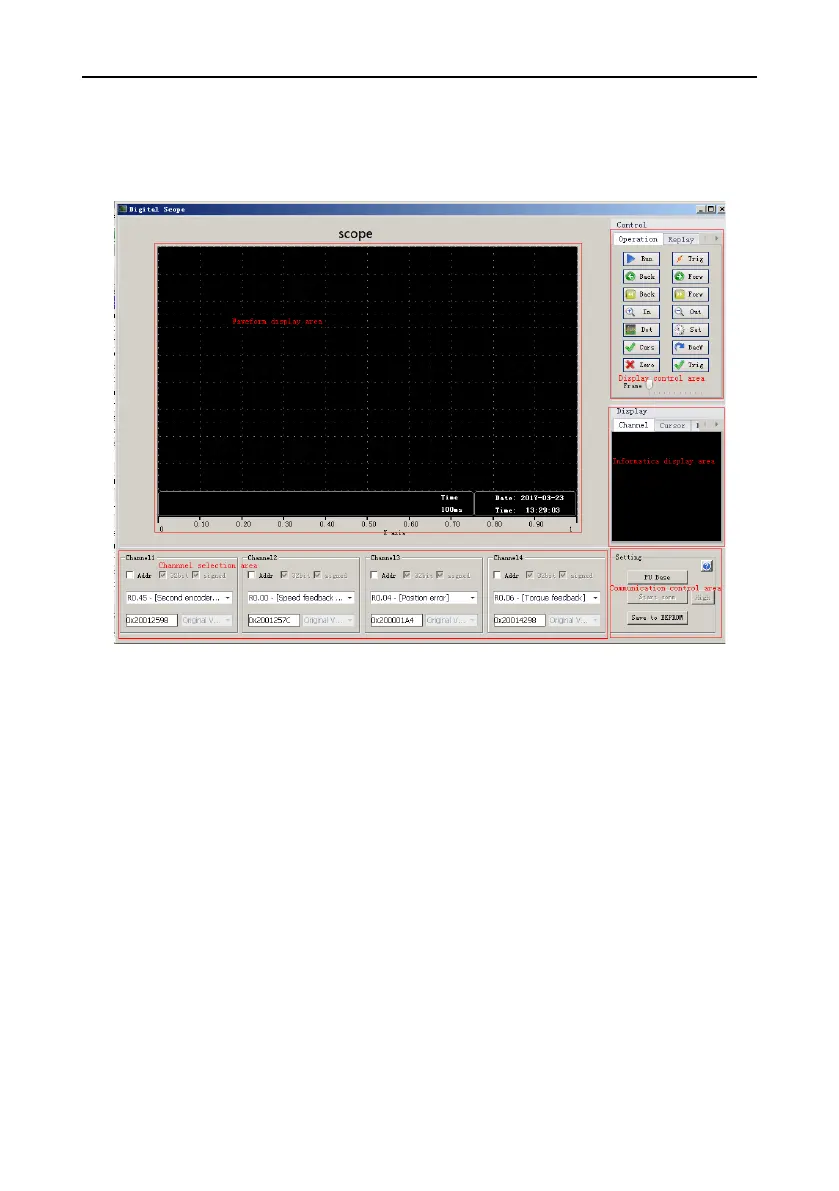Click the blue arrow button in Operation tab
This screenshot has width=839, height=1191.
pyautogui.click(x=690, y=347)
